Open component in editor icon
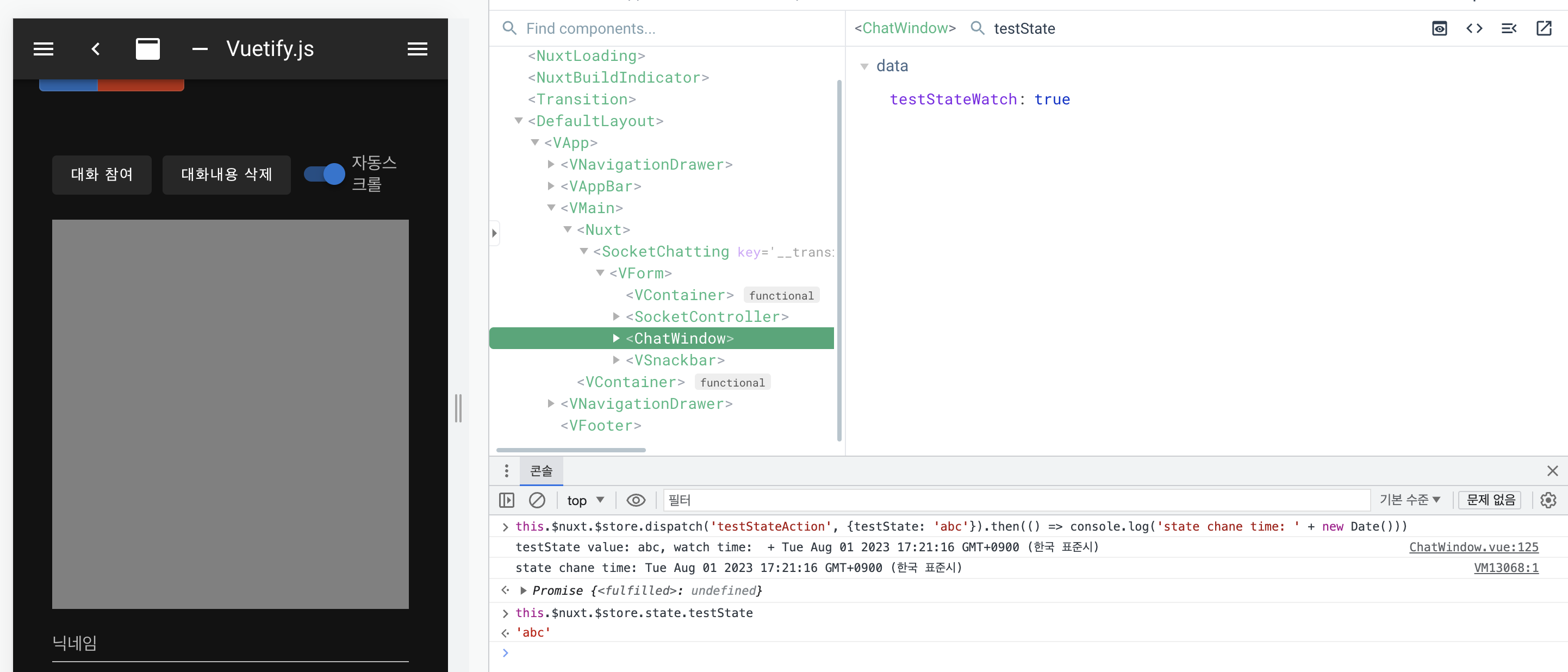 1544,28
